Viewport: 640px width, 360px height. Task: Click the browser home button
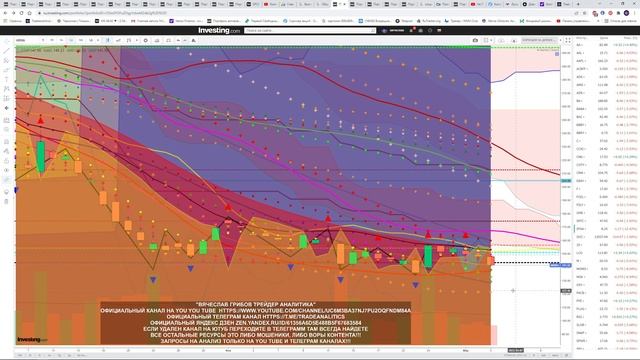[x=29, y=13]
